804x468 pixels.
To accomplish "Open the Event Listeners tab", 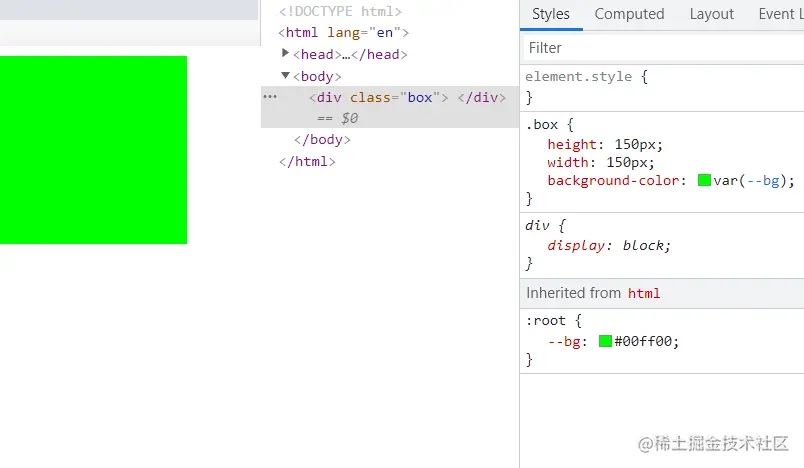I will tap(781, 14).
